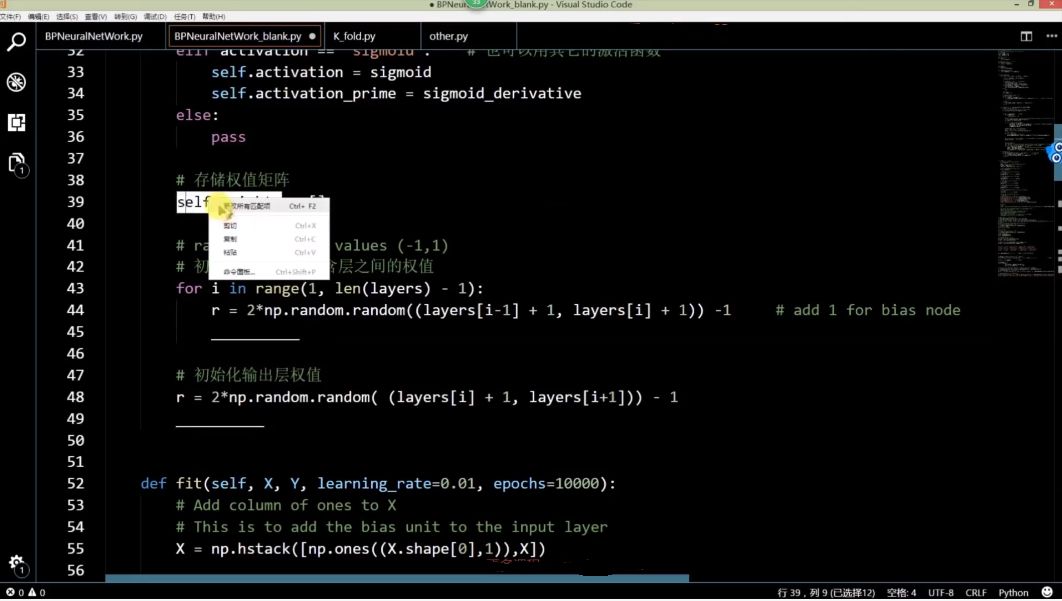Screen dimensions: 1062x601
Task: Switch to the BPNeuralNetWork.py tab
Action: pyautogui.click(x=93, y=36)
